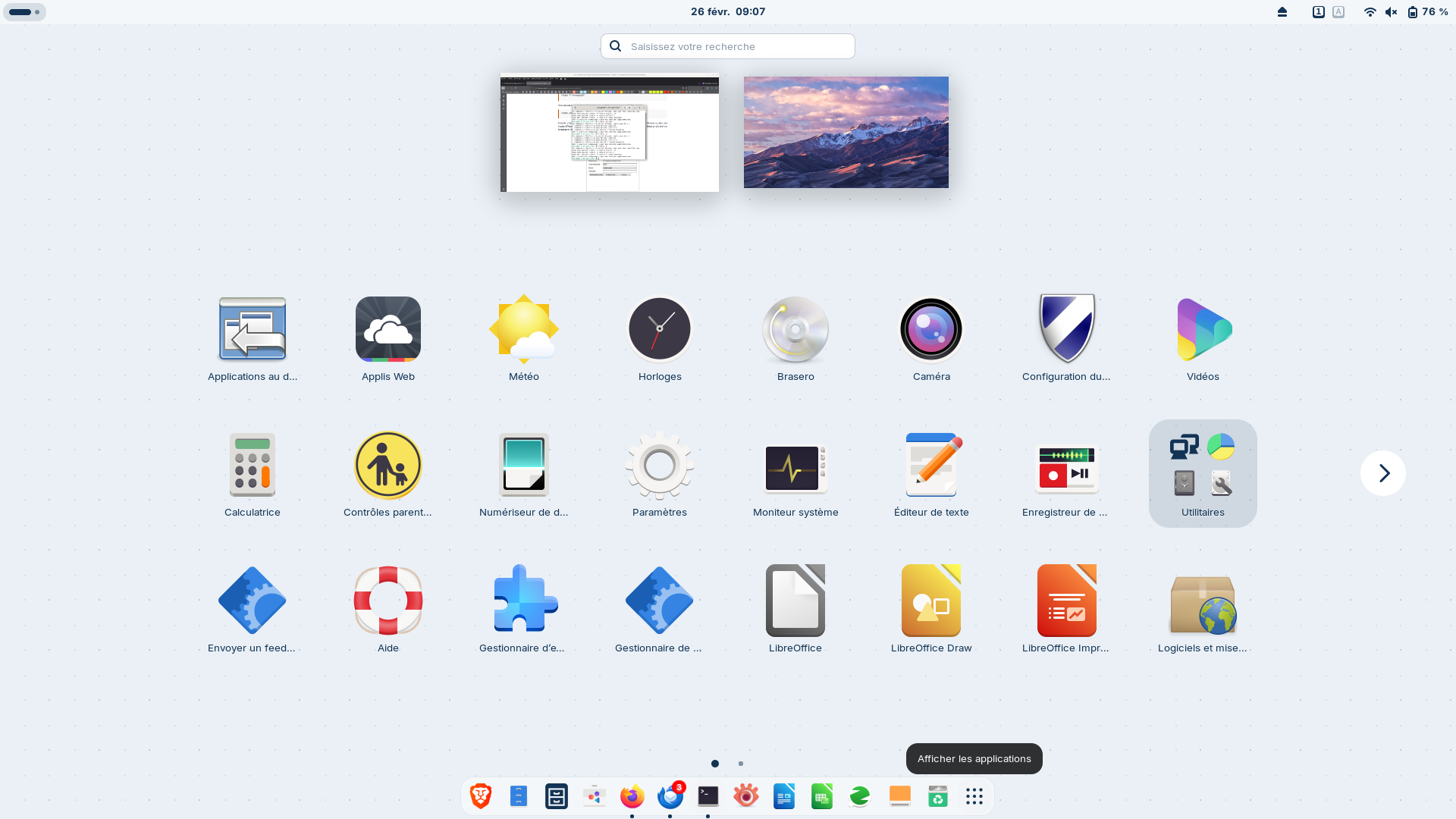Click the 'Saisissez votre recherche' search field
This screenshot has height=819, width=1456.
coord(728,46)
